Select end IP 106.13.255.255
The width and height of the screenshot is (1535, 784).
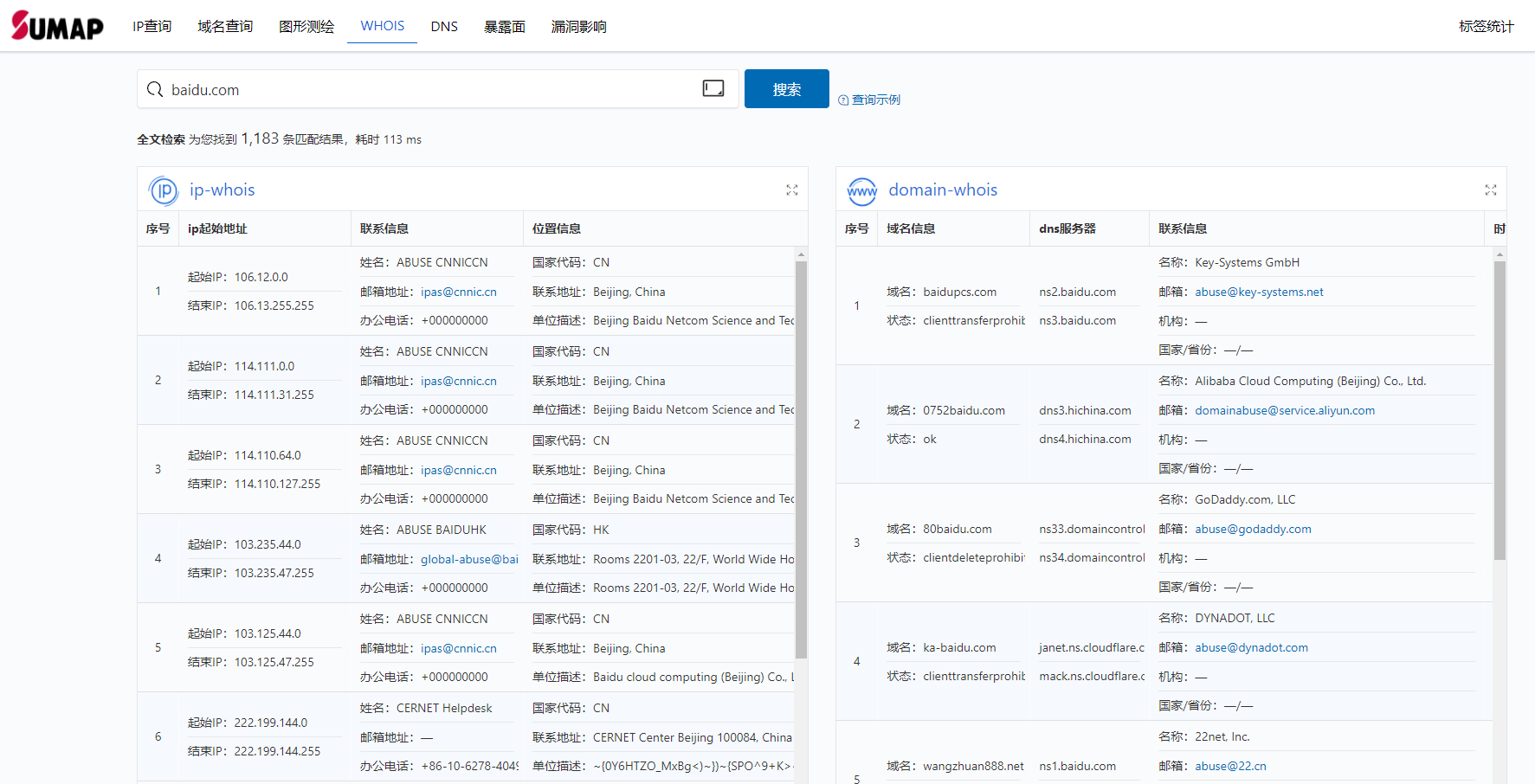pyautogui.click(x=274, y=305)
